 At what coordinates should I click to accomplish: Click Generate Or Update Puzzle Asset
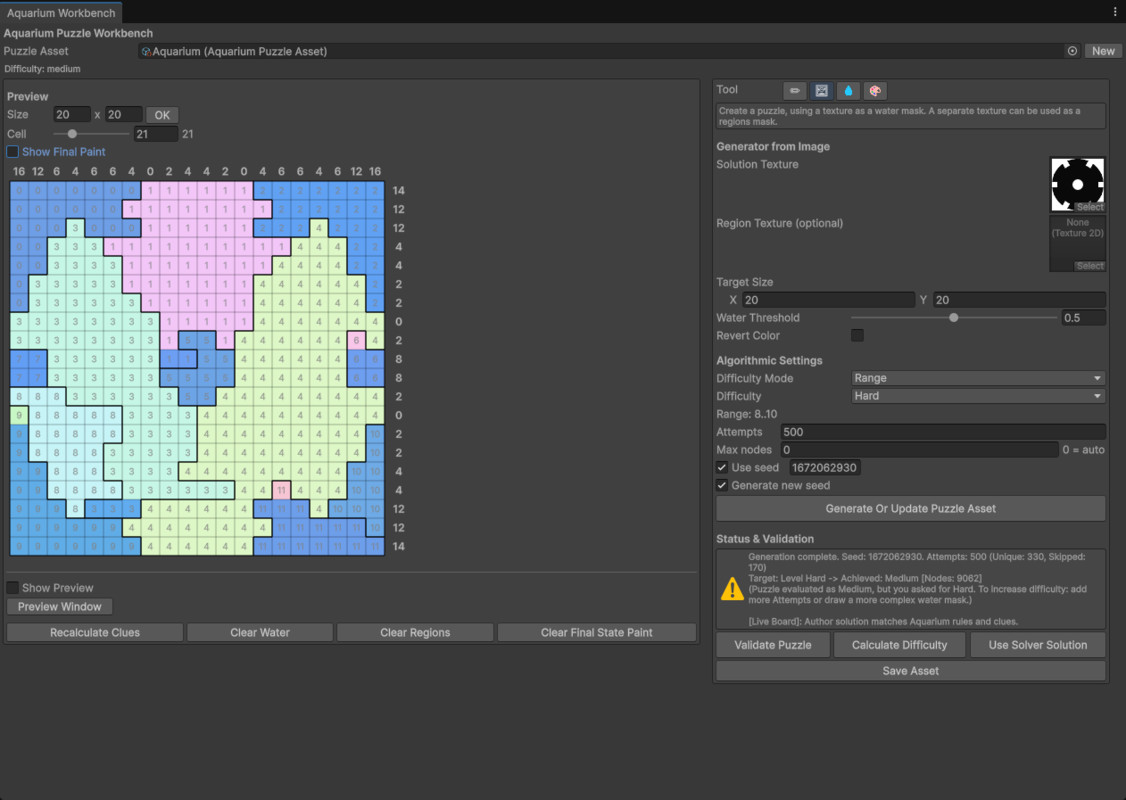point(911,508)
